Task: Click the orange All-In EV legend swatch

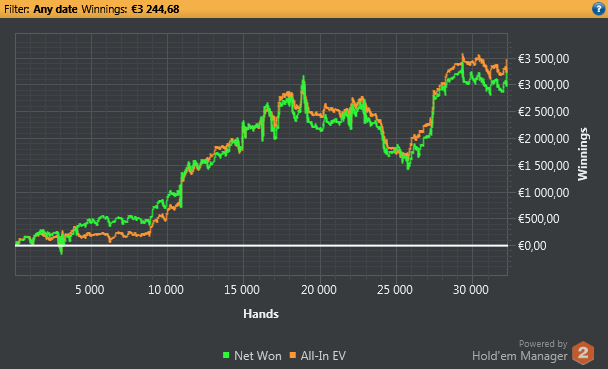Action: [293, 355]
